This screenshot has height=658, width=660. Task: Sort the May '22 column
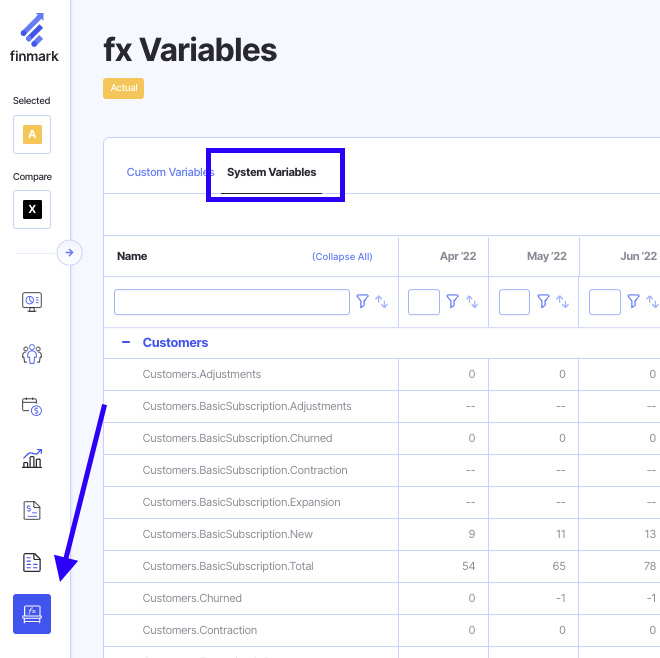[562, 301]
